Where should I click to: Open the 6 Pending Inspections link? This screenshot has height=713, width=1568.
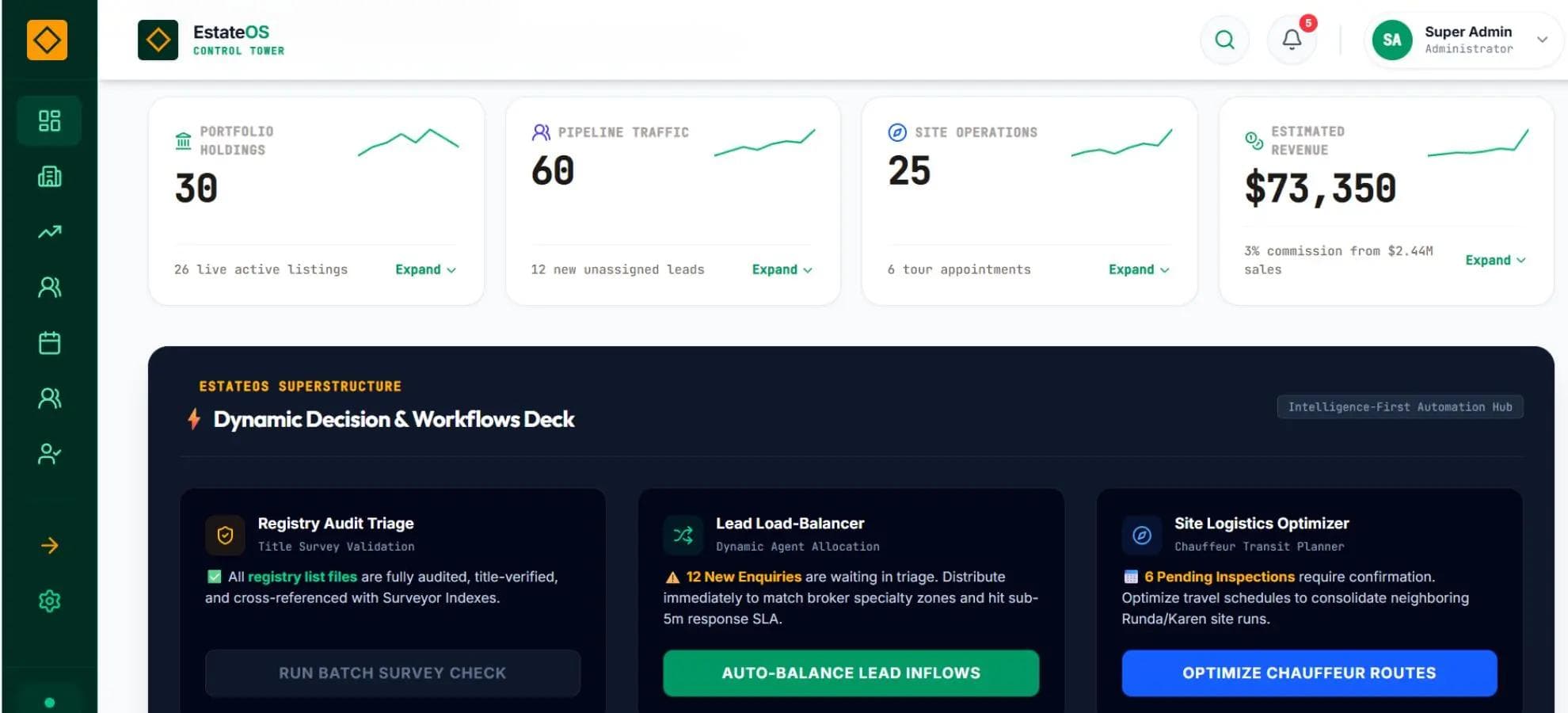coord(1219,577)
